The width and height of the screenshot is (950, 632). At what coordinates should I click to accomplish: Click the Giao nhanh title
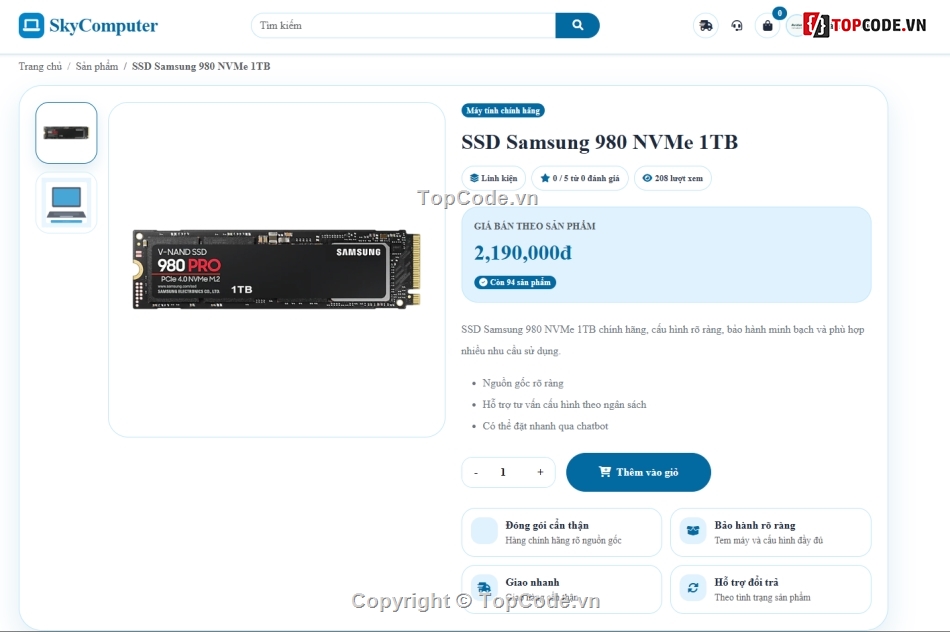pyautogui.click(x=533, y=582)
